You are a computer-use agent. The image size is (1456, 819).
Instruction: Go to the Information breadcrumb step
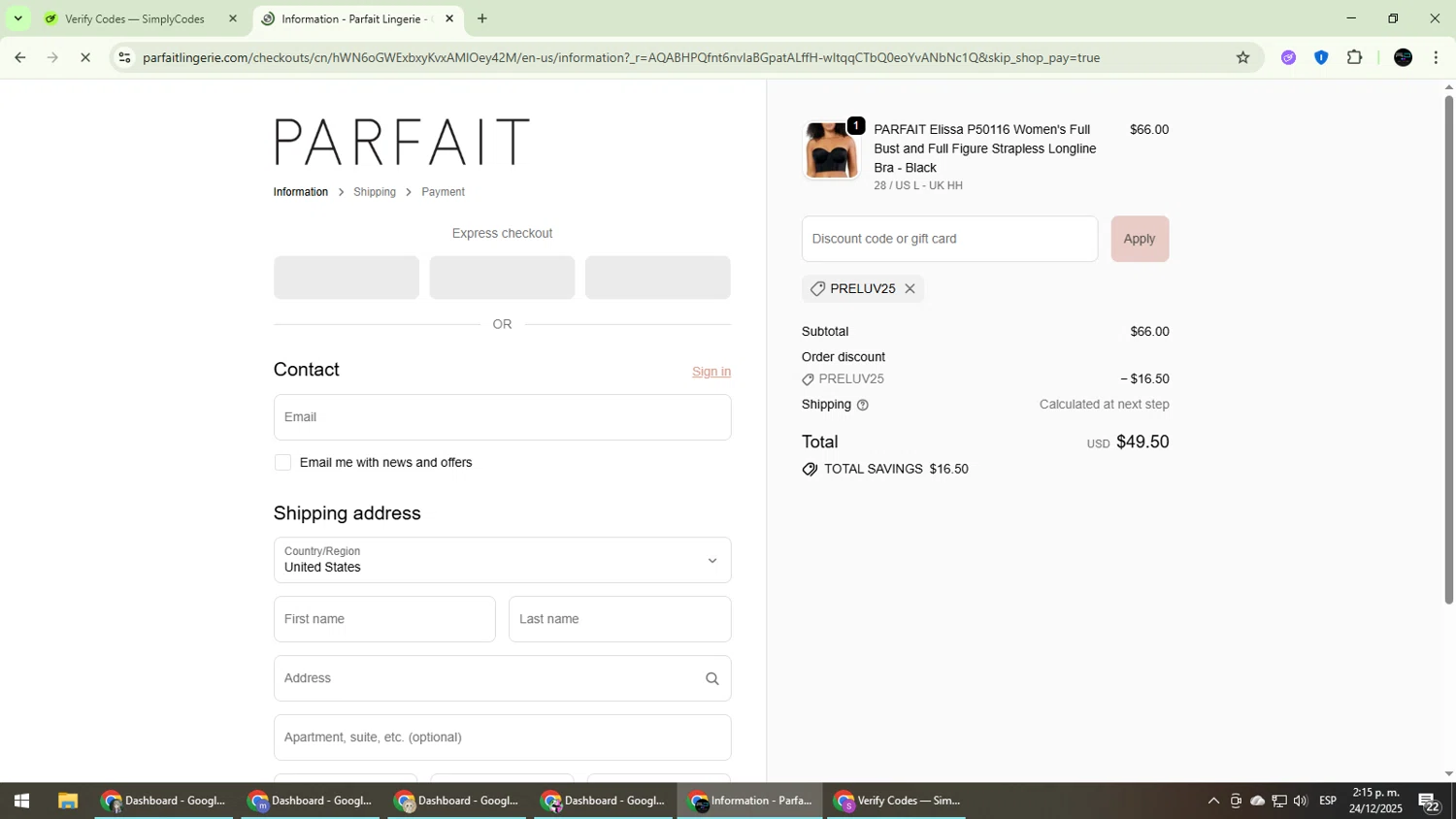pyautogui.click(x=301, y=192)
